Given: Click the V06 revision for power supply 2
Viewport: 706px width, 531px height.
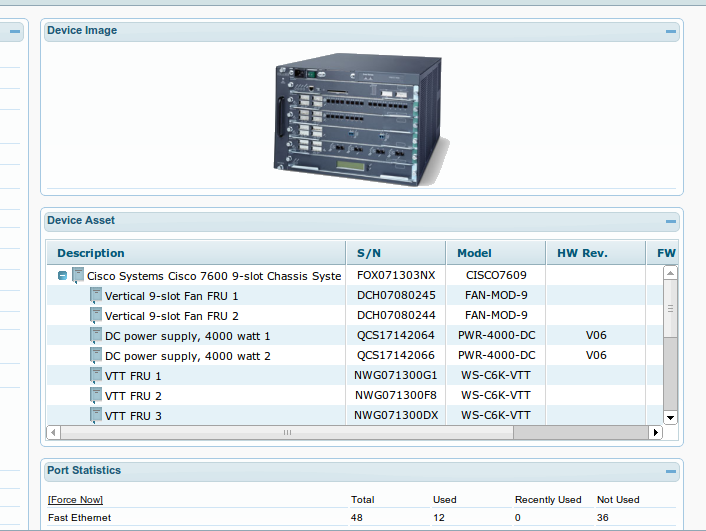Looking at the screenshot, I should click(596, 355).
